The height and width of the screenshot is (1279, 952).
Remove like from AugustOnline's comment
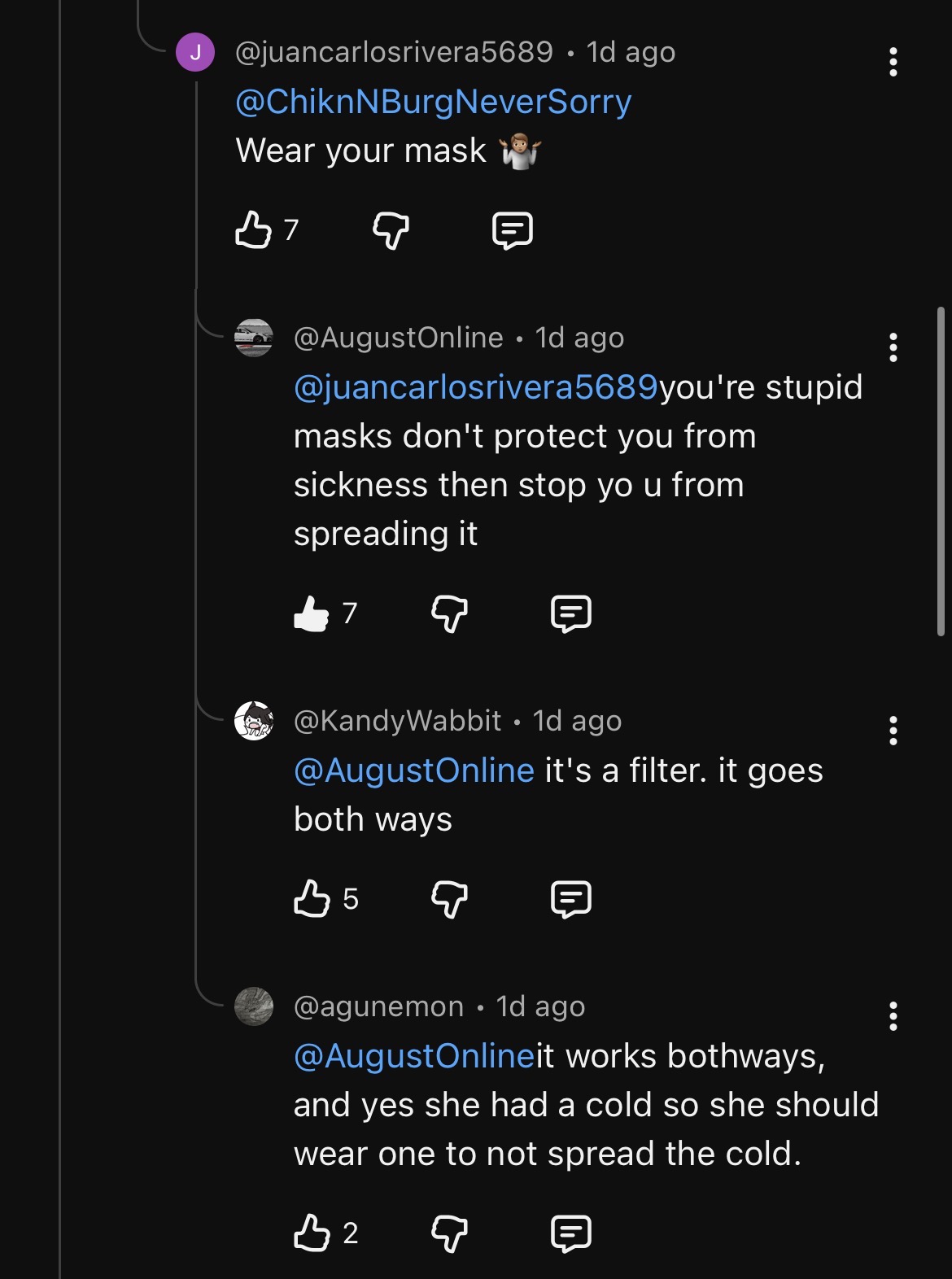pyautogui.click(x=312, y=613)
